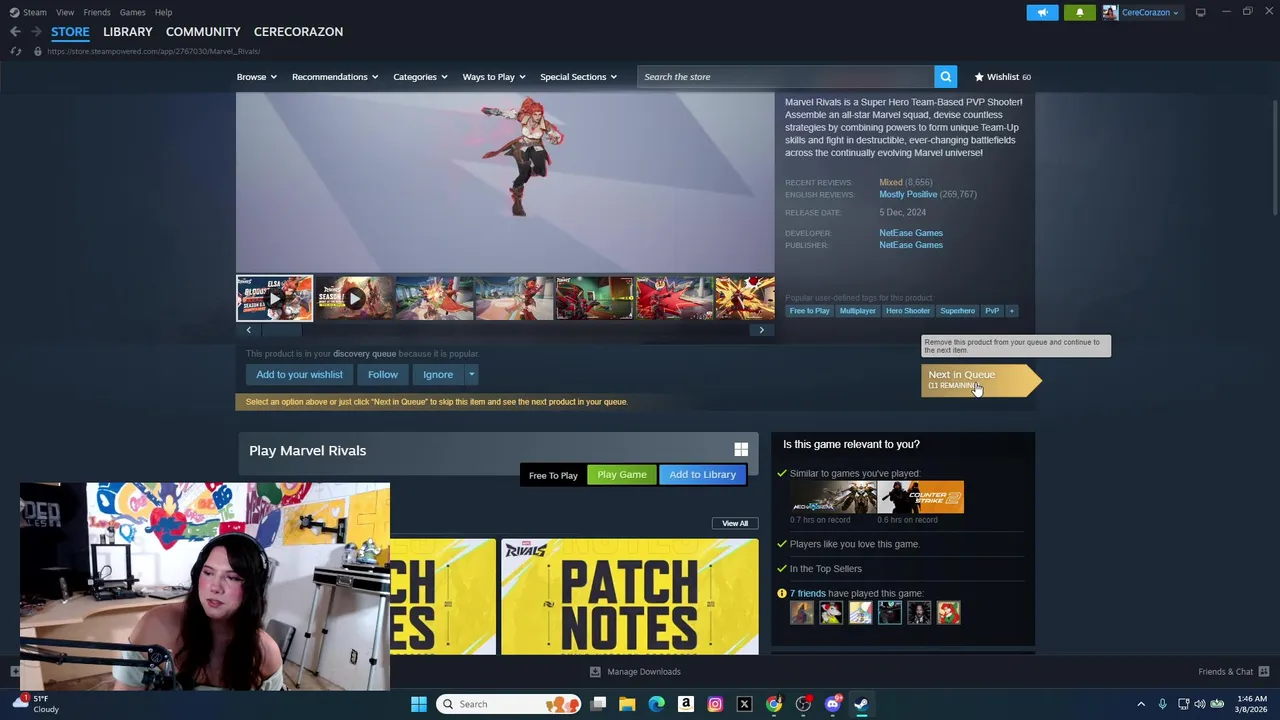Open OBS Studio from the taskbar
The image size is (1280, 720).
coord(803,704)
